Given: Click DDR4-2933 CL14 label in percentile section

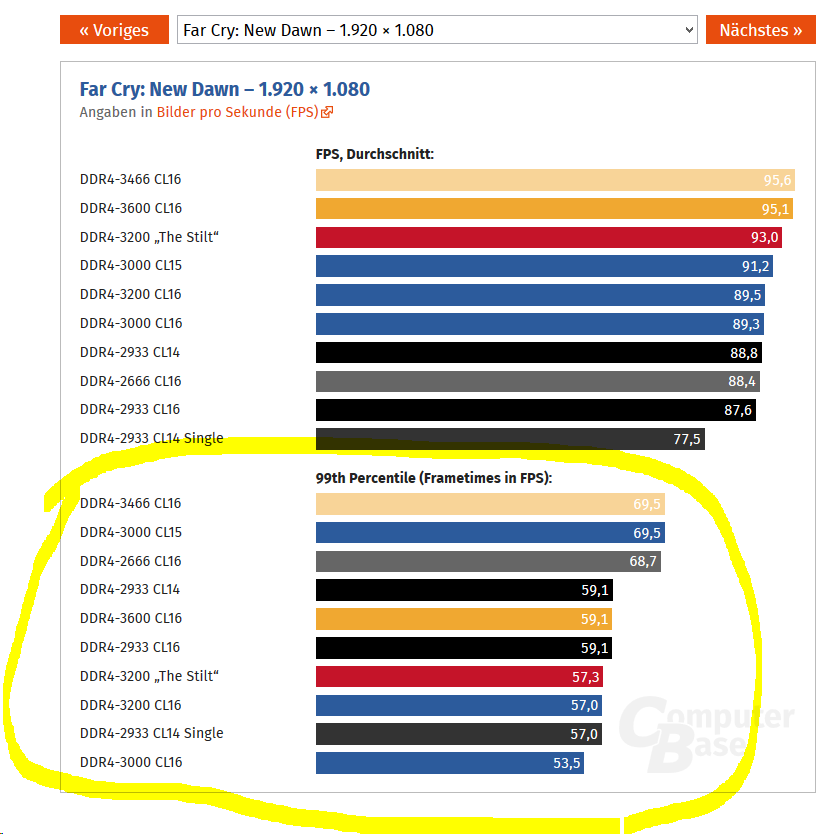Looking at the screenshot, I should click(130, 590).
